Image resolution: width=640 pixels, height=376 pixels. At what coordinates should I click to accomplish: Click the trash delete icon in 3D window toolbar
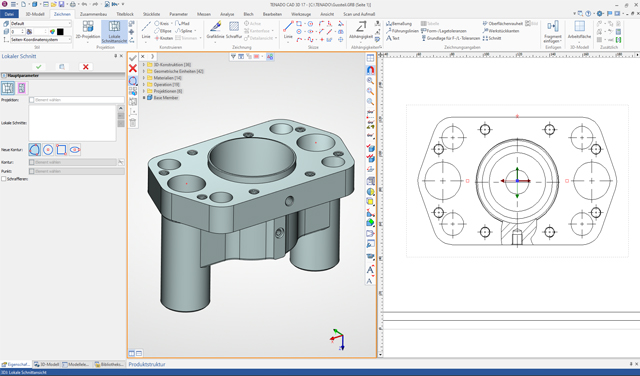pos(133,122)
